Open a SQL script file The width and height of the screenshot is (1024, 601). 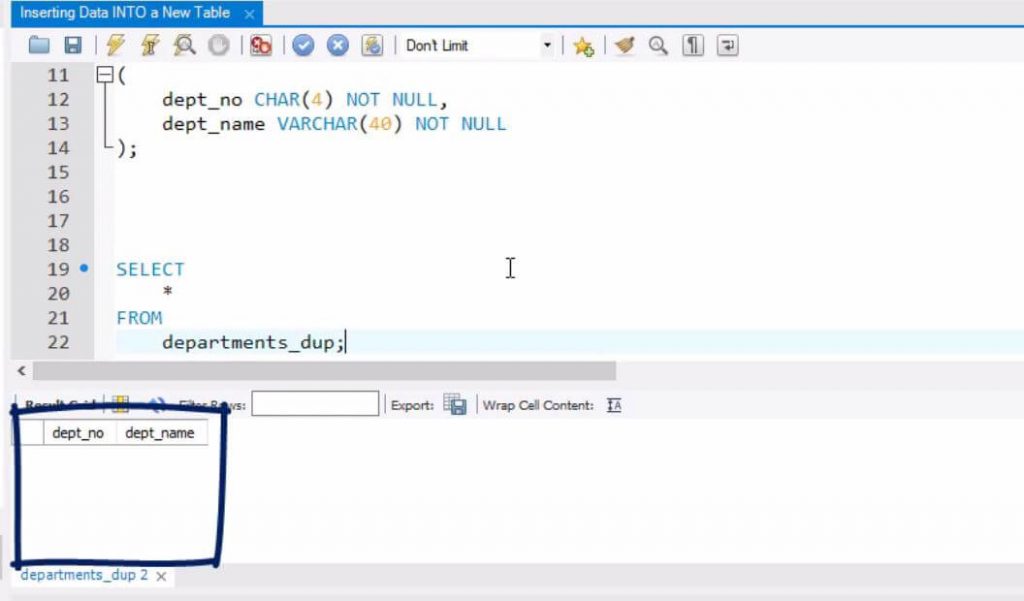pos(38,45)
